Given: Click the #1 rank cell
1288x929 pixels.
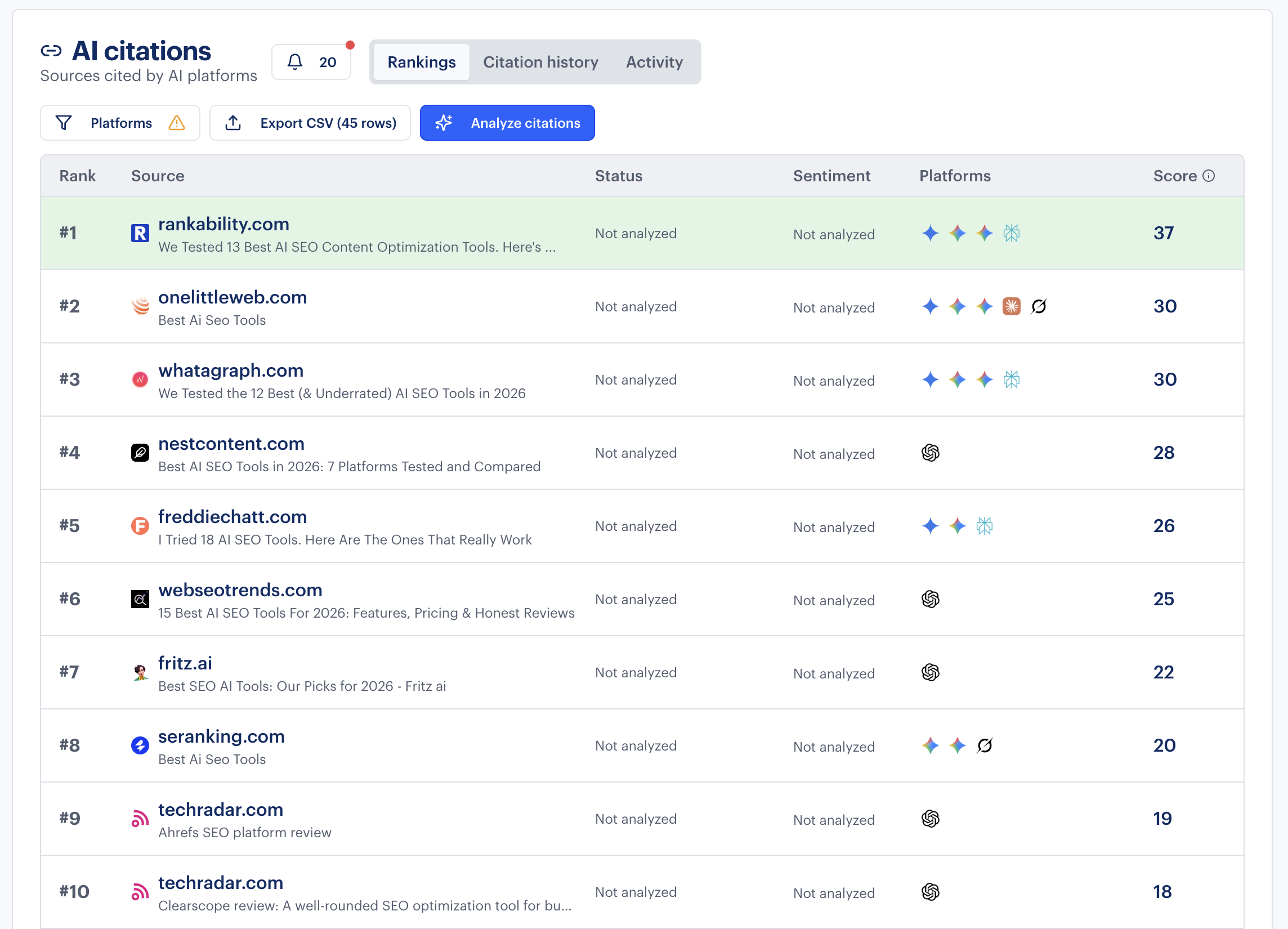Looking at the screenshot, I should 68,233.
